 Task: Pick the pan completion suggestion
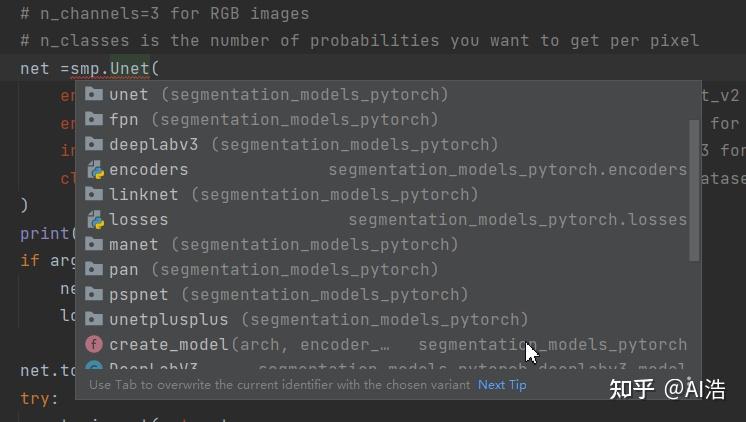(124, 269)
